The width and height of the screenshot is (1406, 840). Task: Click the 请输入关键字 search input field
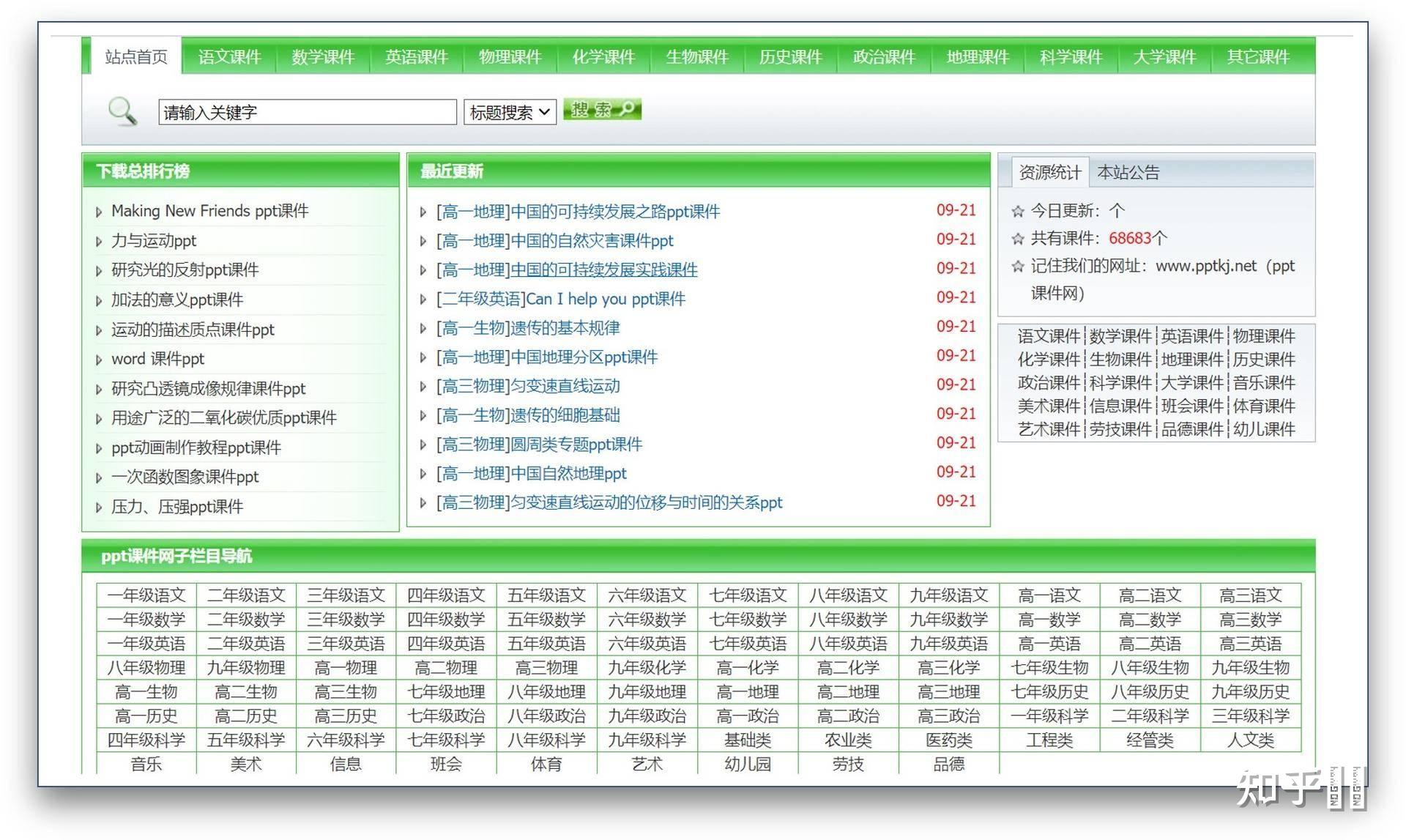[308, 112]
